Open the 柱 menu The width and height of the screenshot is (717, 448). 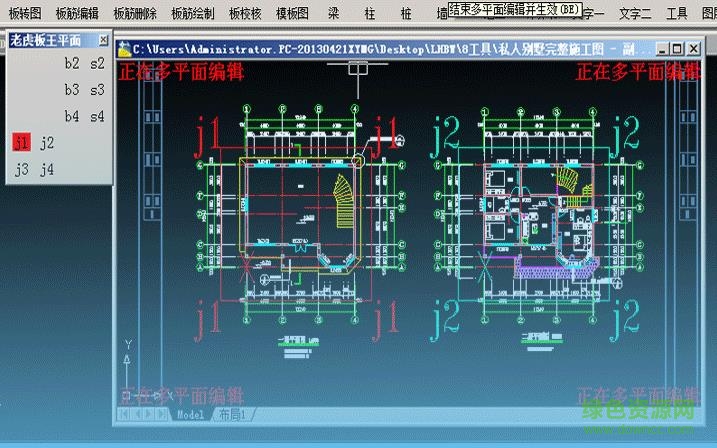pyautogui.click(x=369, y=13)
